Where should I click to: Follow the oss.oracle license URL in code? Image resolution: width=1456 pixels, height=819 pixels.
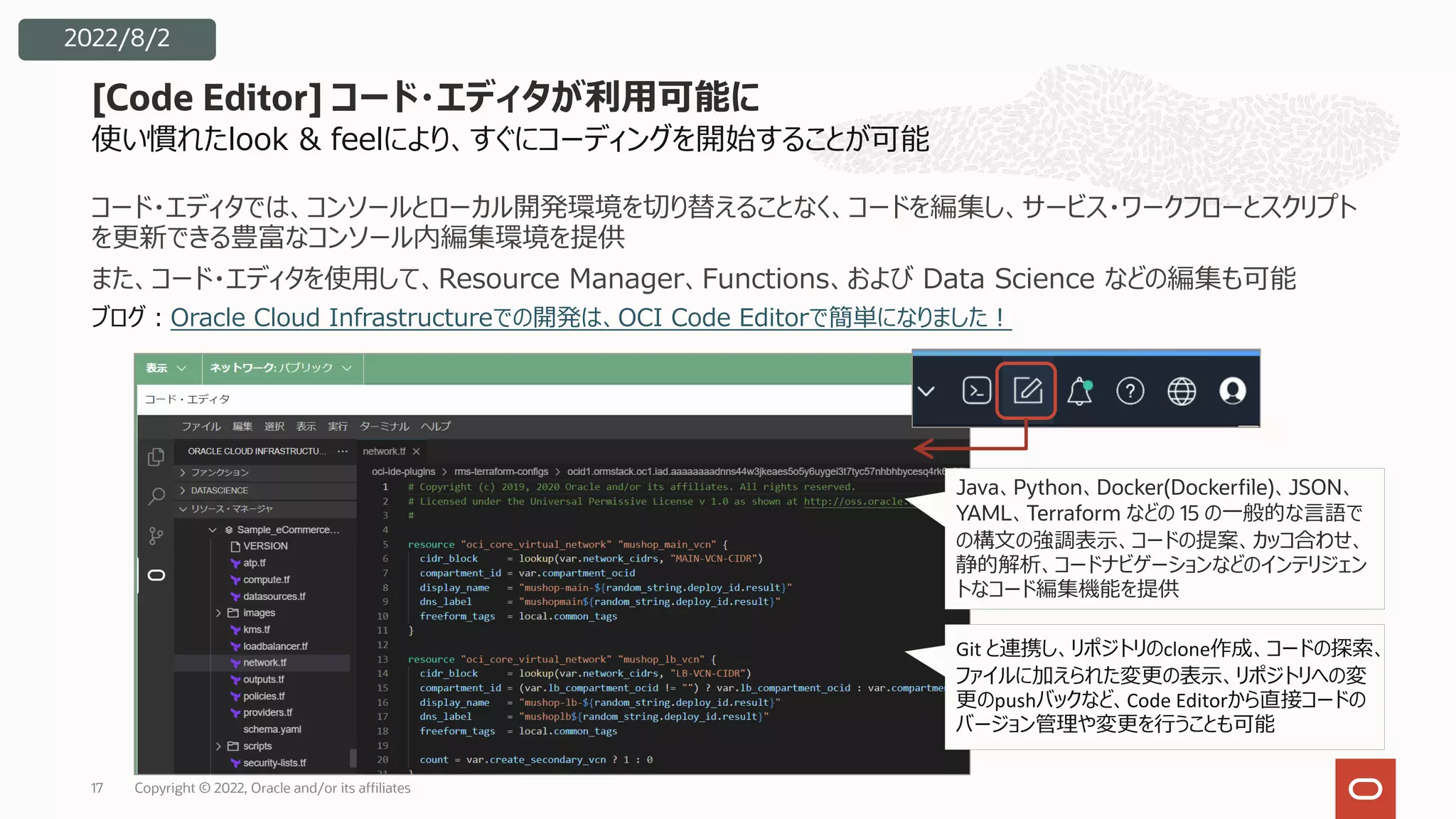pyautogui.click(x=857, y=501)
